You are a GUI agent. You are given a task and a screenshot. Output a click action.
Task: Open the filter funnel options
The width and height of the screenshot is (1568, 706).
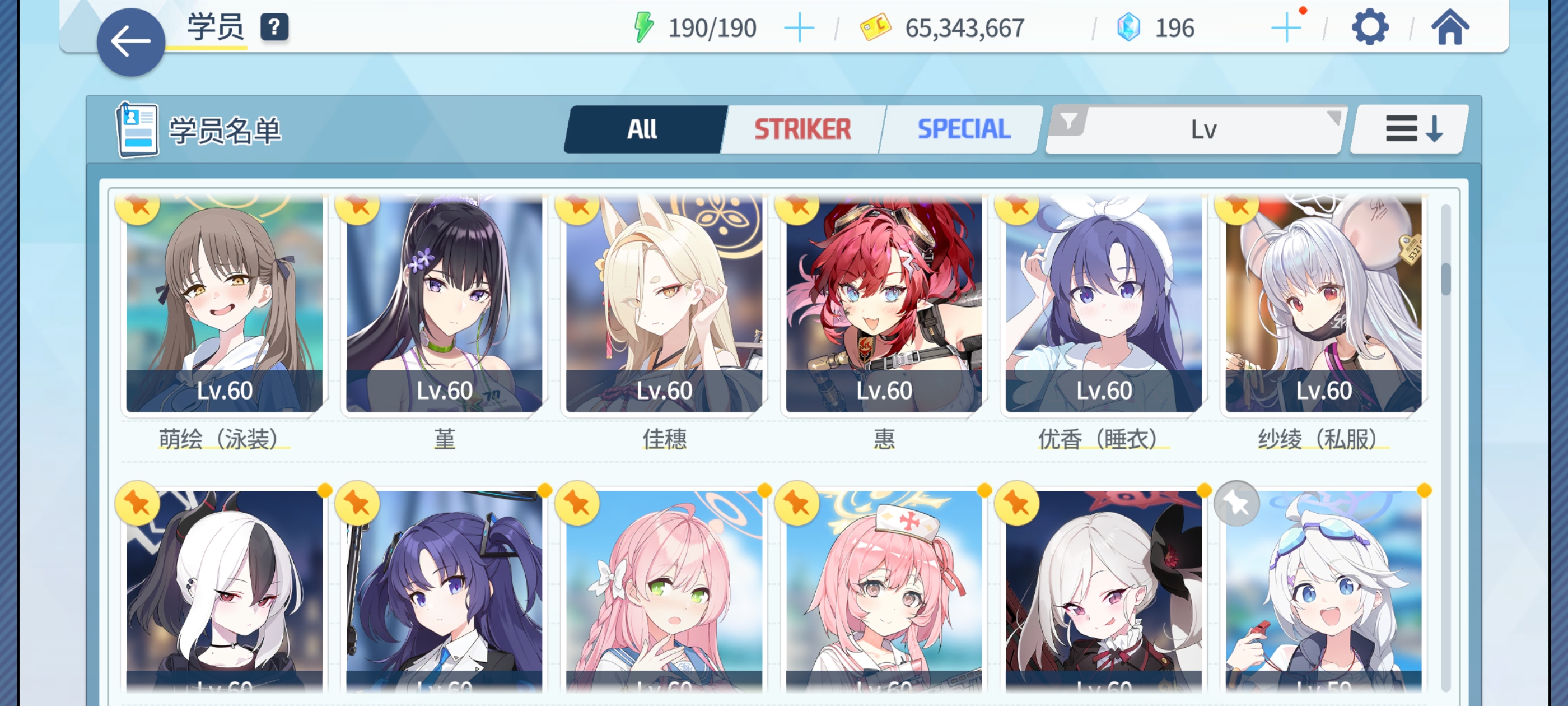pos(1068,122)
